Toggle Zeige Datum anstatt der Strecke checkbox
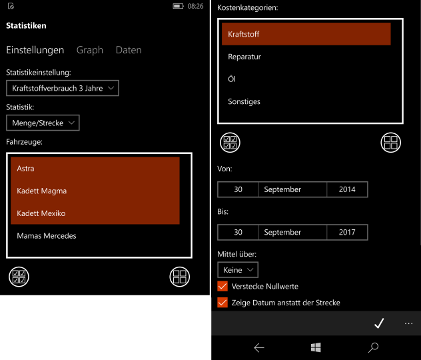This screenshot has width=421, height=360. [x=222, y=303]
